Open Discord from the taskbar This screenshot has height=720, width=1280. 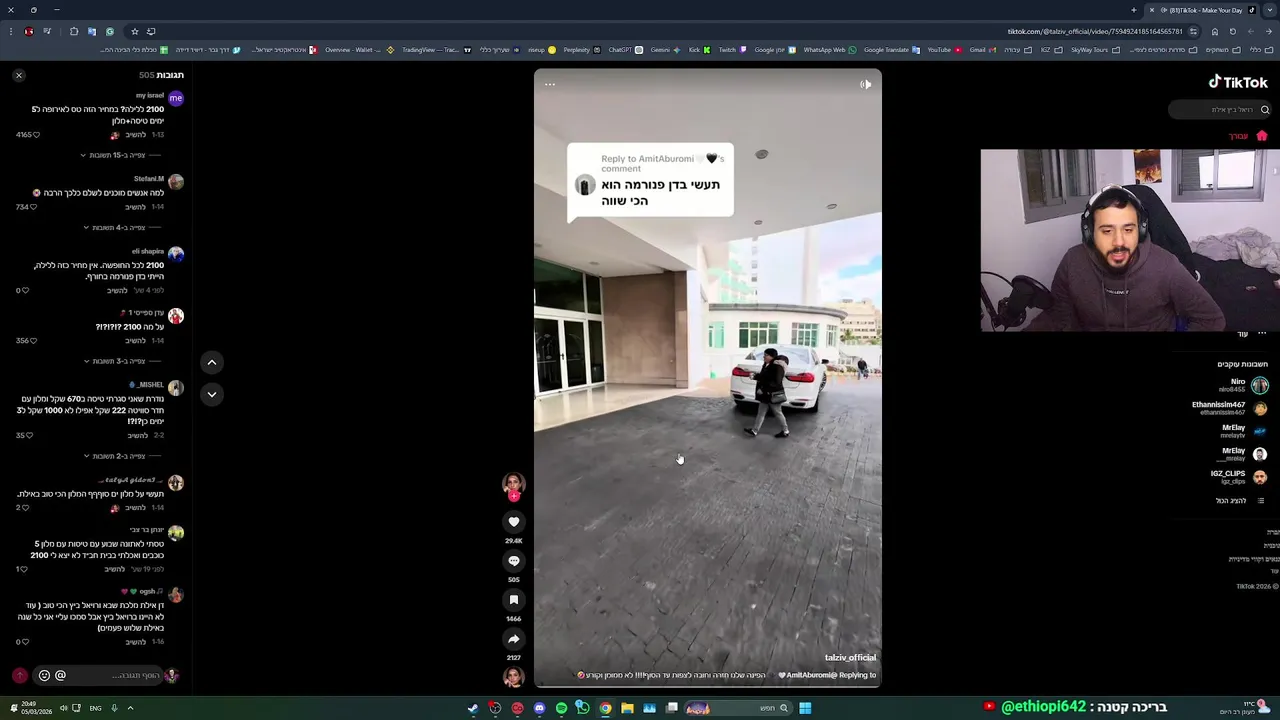(x=539, y=708)
